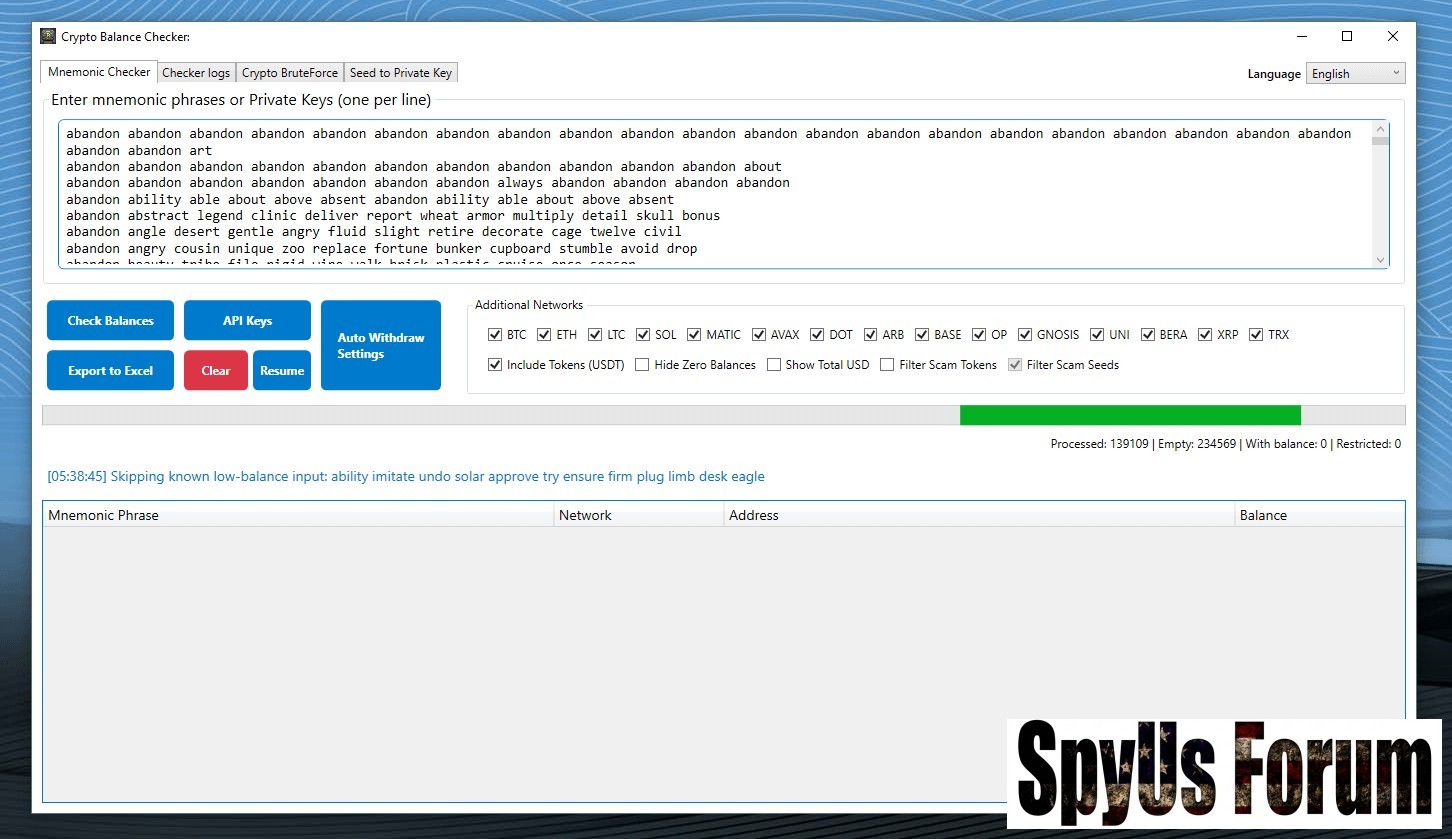The height and width of the screenshot is (839, 1452).
Task: Disable the TRX network checkbox
Action: point(1256,335)
